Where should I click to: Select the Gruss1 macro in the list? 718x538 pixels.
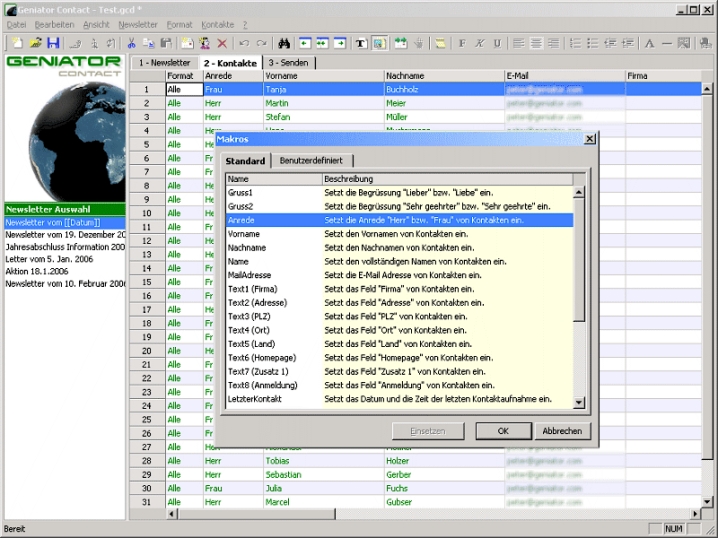tap(241, 192)
